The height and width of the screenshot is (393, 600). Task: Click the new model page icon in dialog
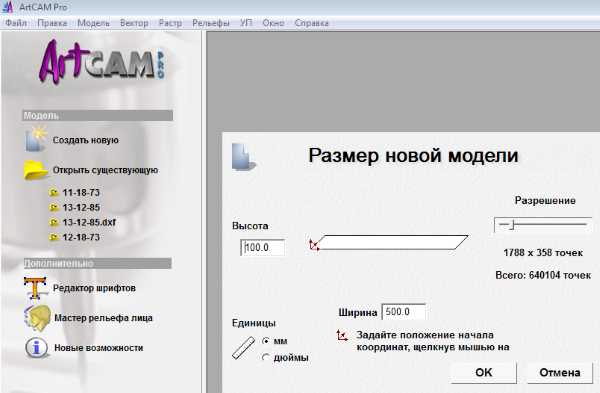click(244, 157)
